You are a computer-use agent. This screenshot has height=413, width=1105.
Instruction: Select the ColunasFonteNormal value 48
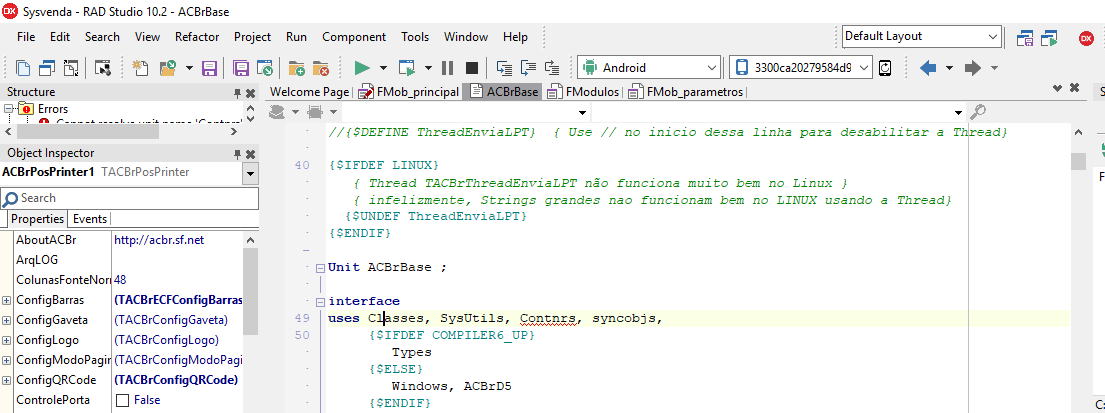click(x=120, y=280)
